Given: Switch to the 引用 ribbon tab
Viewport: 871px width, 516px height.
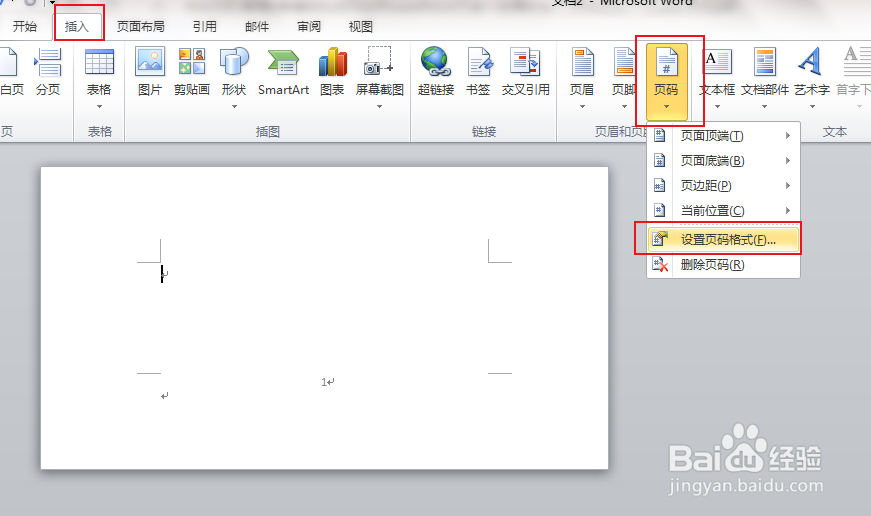Looking at the screenshot, I should (x=204, y=26).
